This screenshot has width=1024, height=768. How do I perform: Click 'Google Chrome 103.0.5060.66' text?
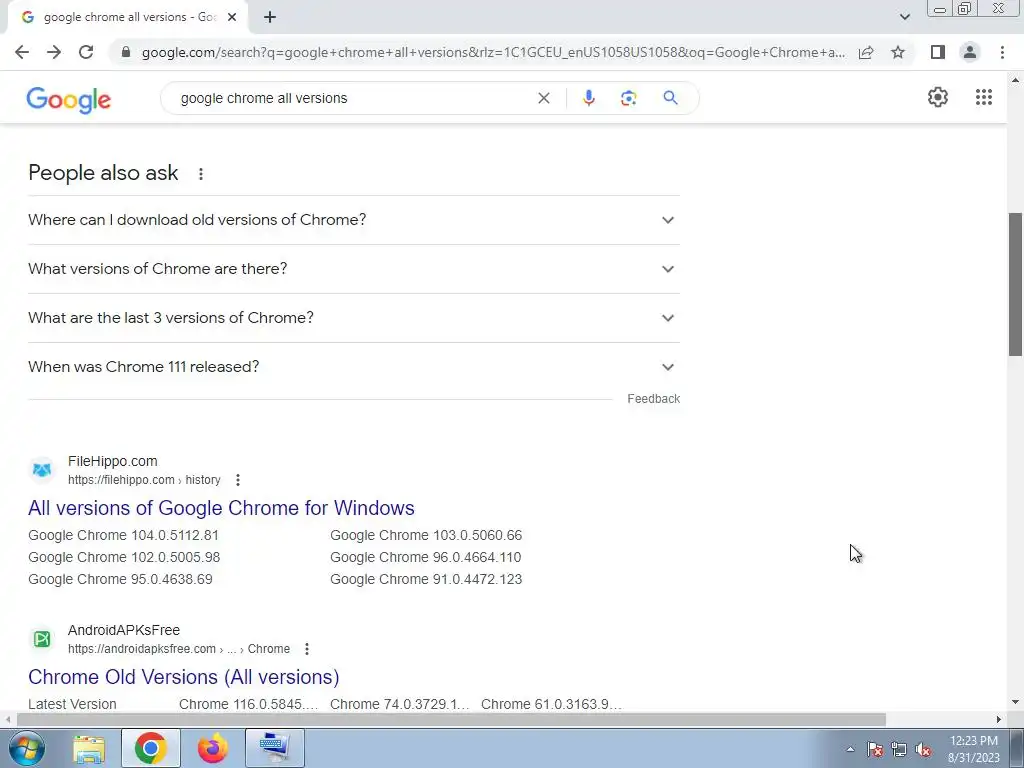click(x=426, y=536)
